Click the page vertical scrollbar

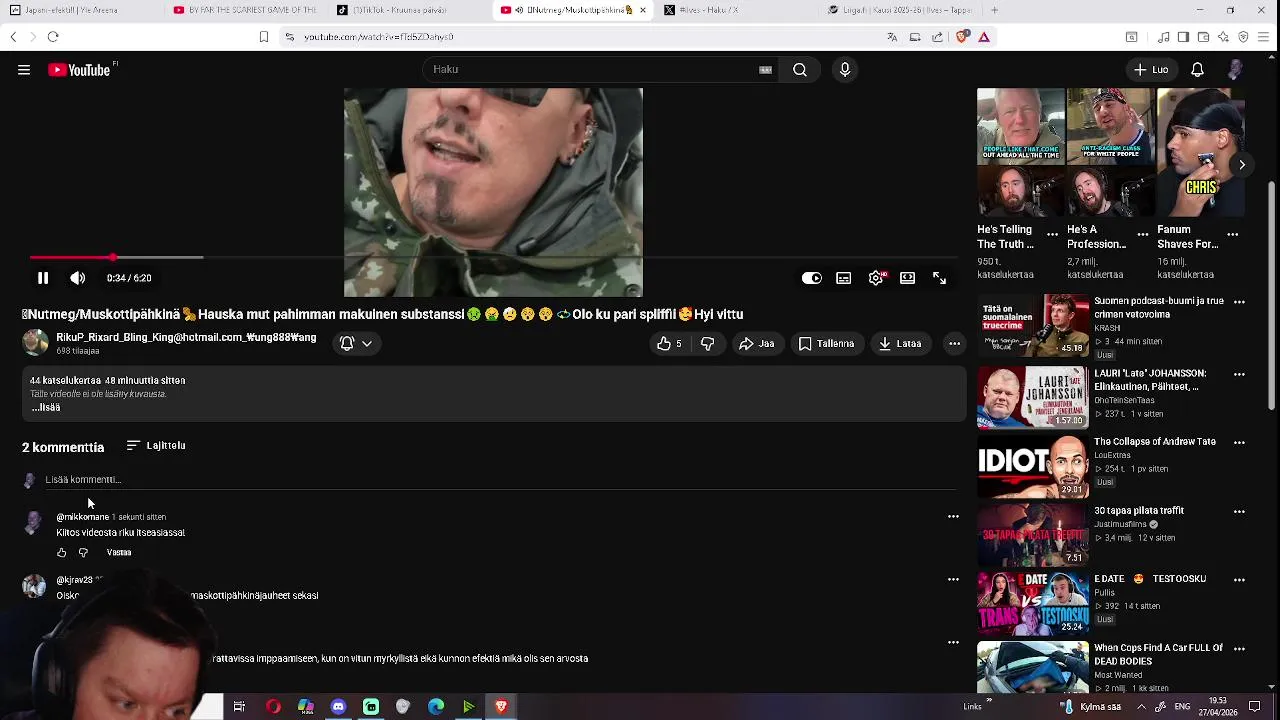pos(1272,295)
